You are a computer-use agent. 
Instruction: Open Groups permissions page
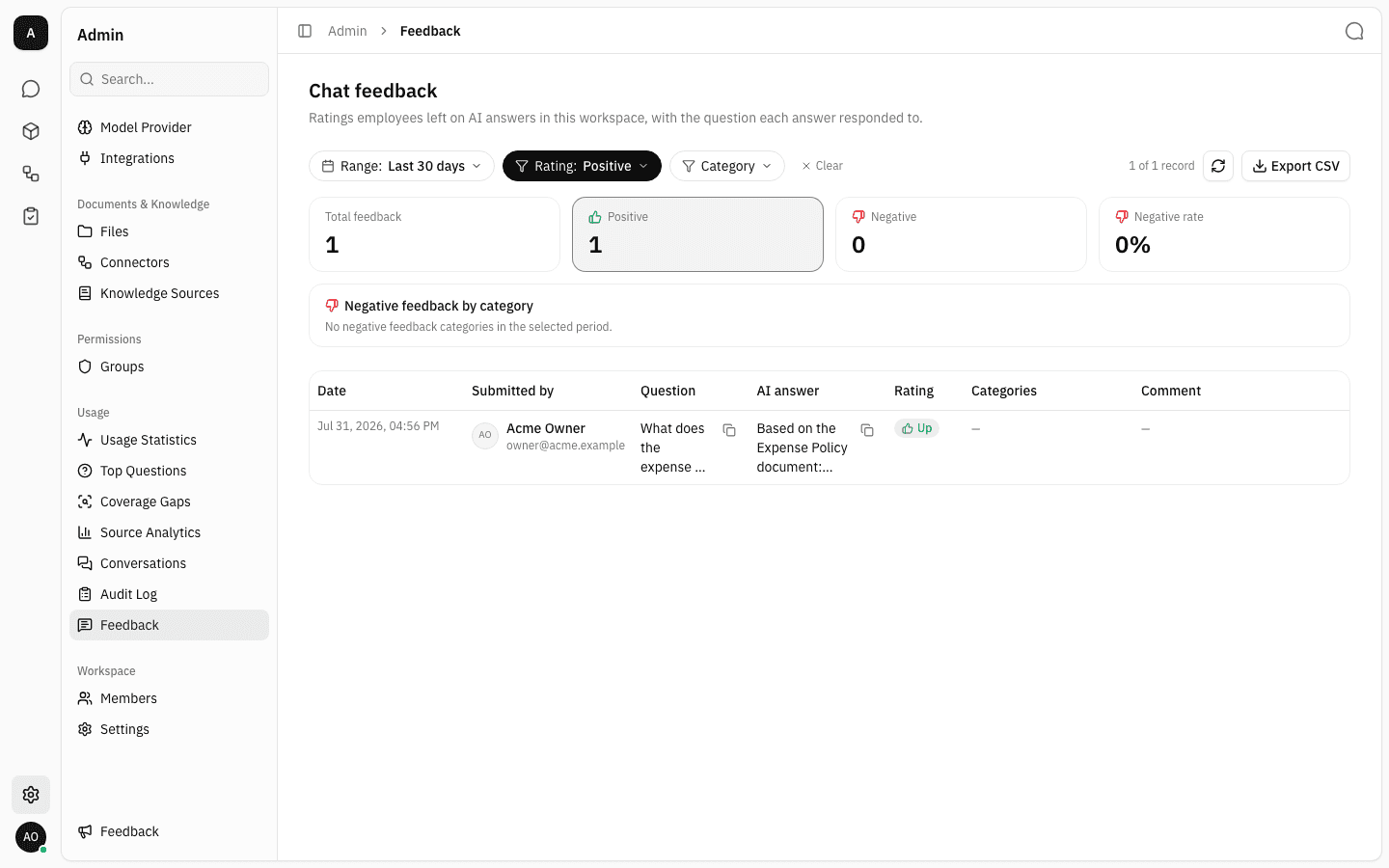(x=169, y=366)
